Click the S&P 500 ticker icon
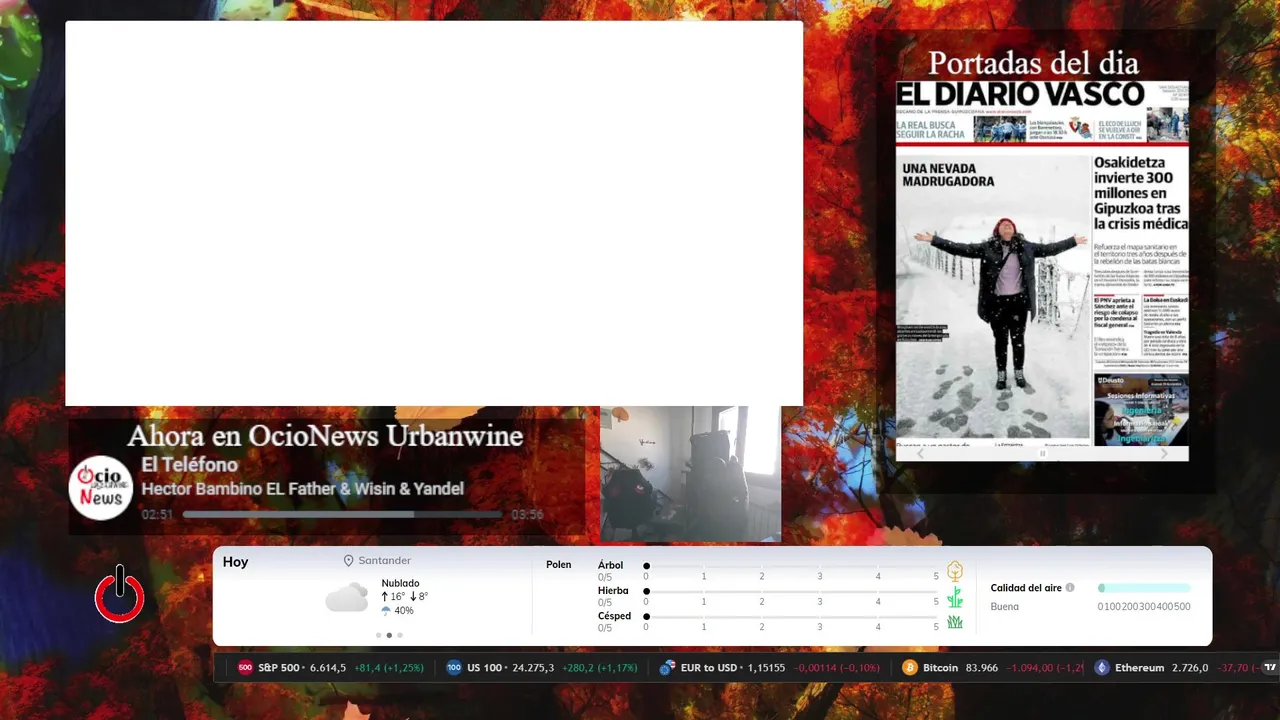The width and height of the screenshot is (1280, 720). pyautogui.click(x=245, y=668)
